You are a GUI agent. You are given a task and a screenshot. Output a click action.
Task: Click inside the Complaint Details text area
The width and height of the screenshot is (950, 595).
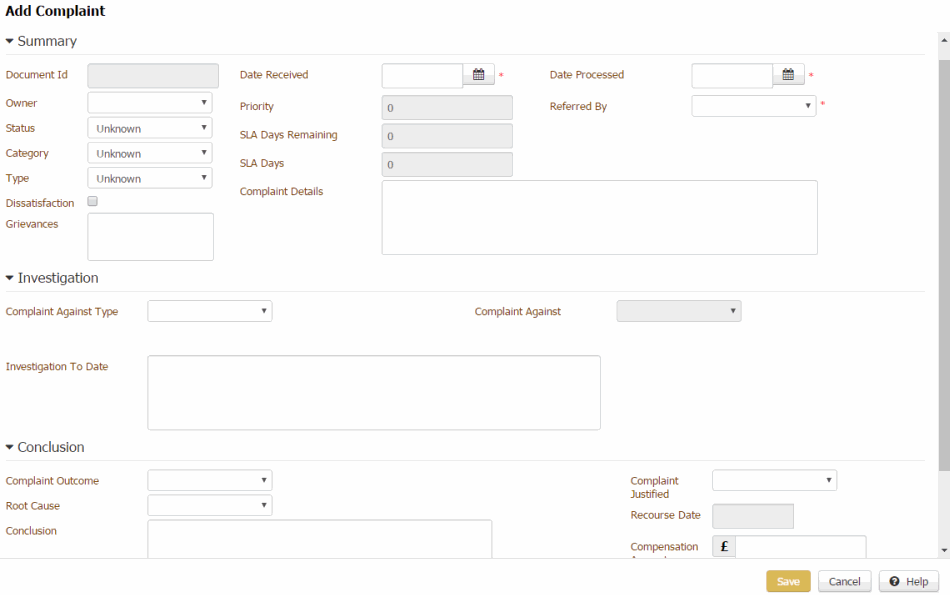pos(598,217)
